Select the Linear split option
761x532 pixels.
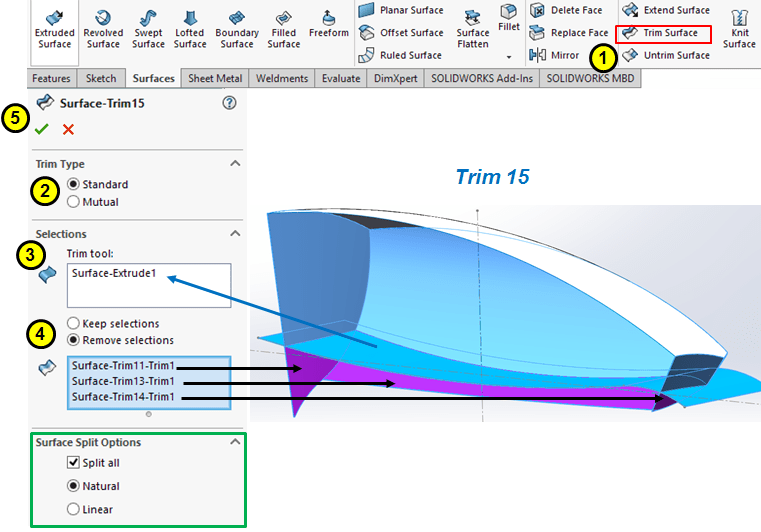tap(73, 509)
